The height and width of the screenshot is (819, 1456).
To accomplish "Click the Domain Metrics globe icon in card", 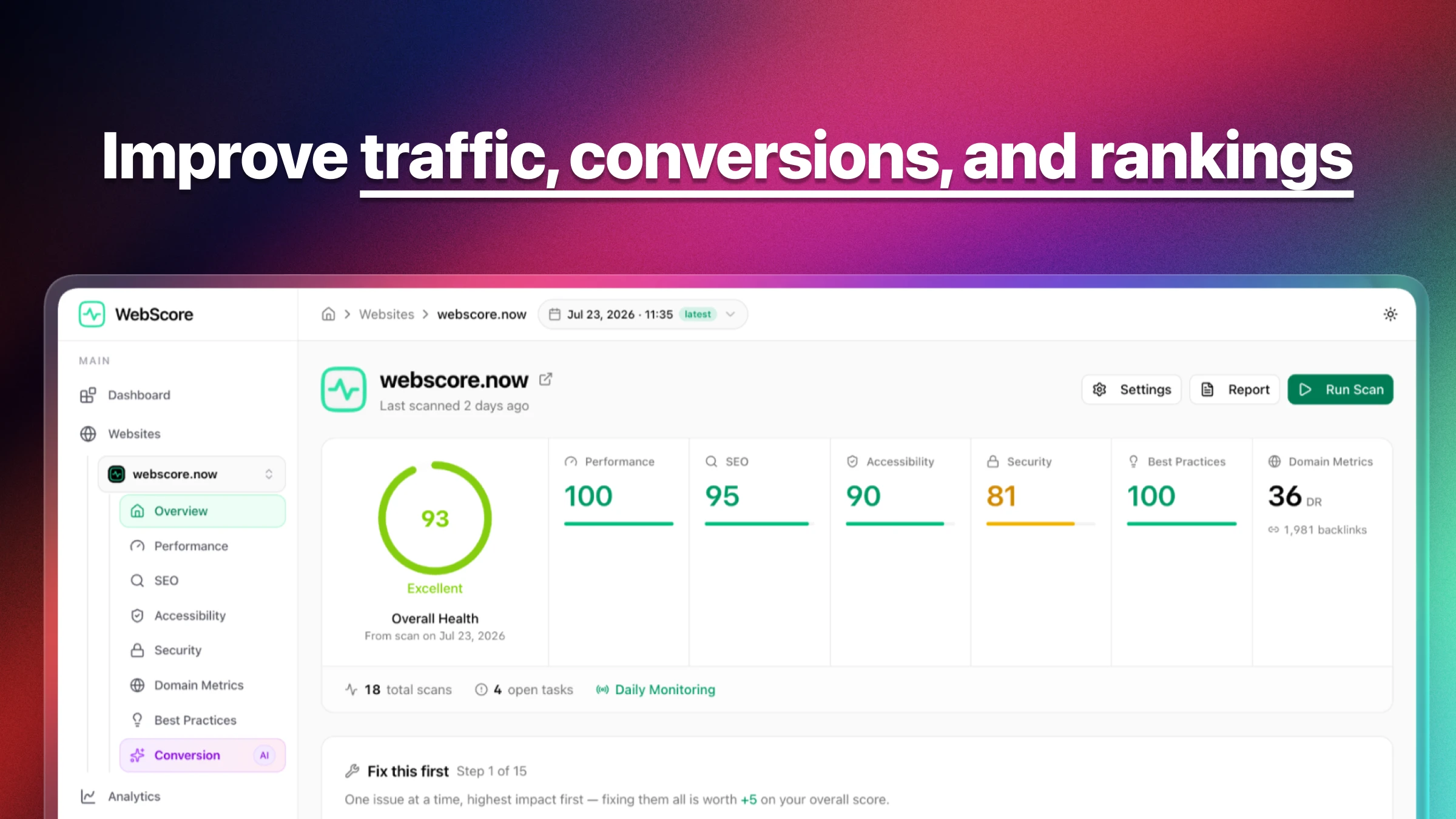I will 1275,462.
